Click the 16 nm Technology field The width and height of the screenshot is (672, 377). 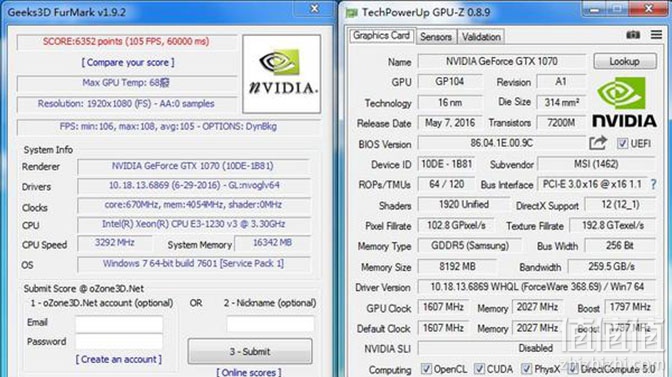pyautogui.click(x=450, y=102)
